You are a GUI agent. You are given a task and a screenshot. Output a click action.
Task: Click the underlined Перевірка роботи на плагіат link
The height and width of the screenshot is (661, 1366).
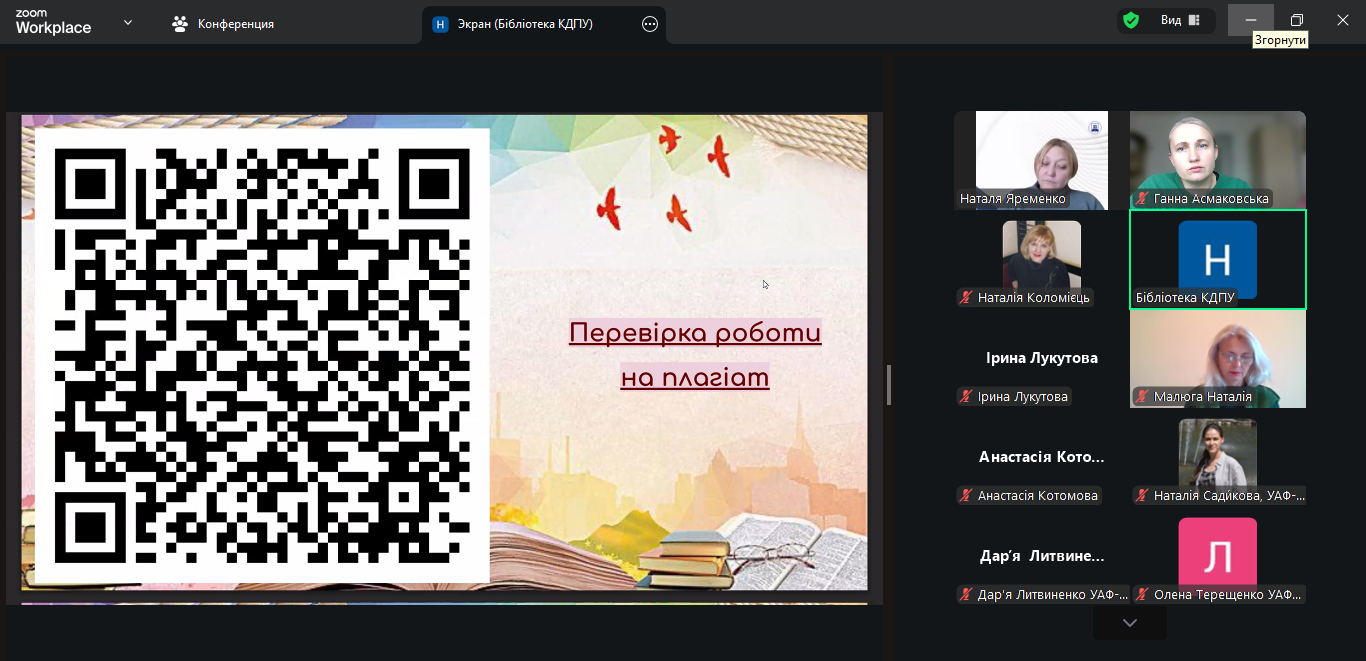(x=695, y=354)
